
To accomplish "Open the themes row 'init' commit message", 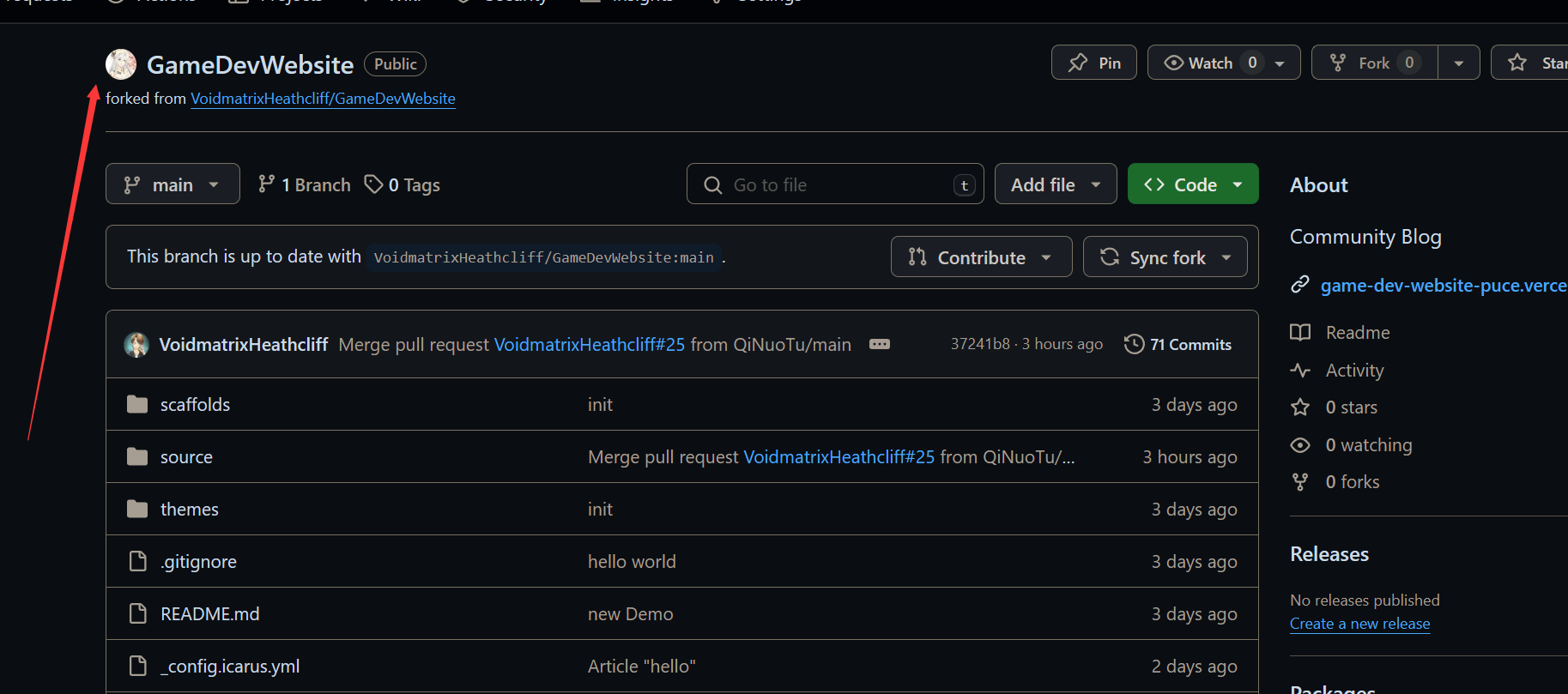I will coord(600,509).
